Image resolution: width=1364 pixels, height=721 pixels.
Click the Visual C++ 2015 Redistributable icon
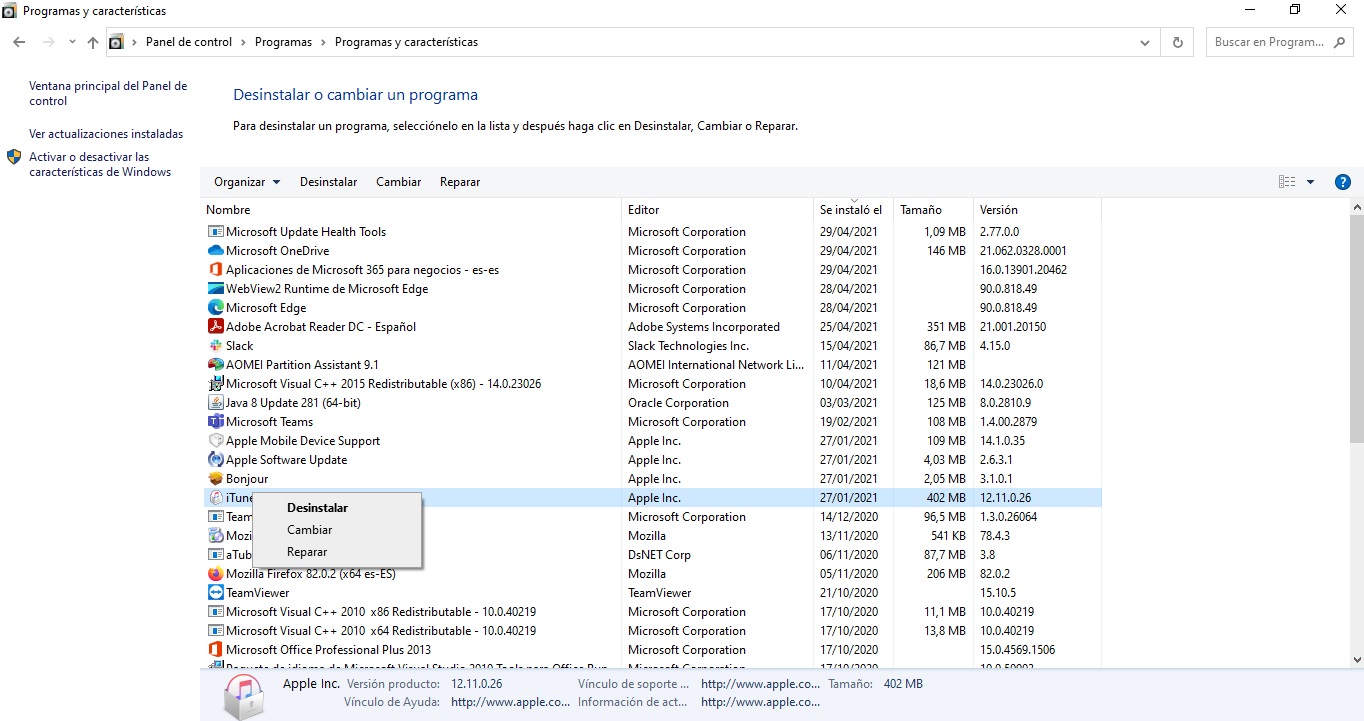click(215, 384)
